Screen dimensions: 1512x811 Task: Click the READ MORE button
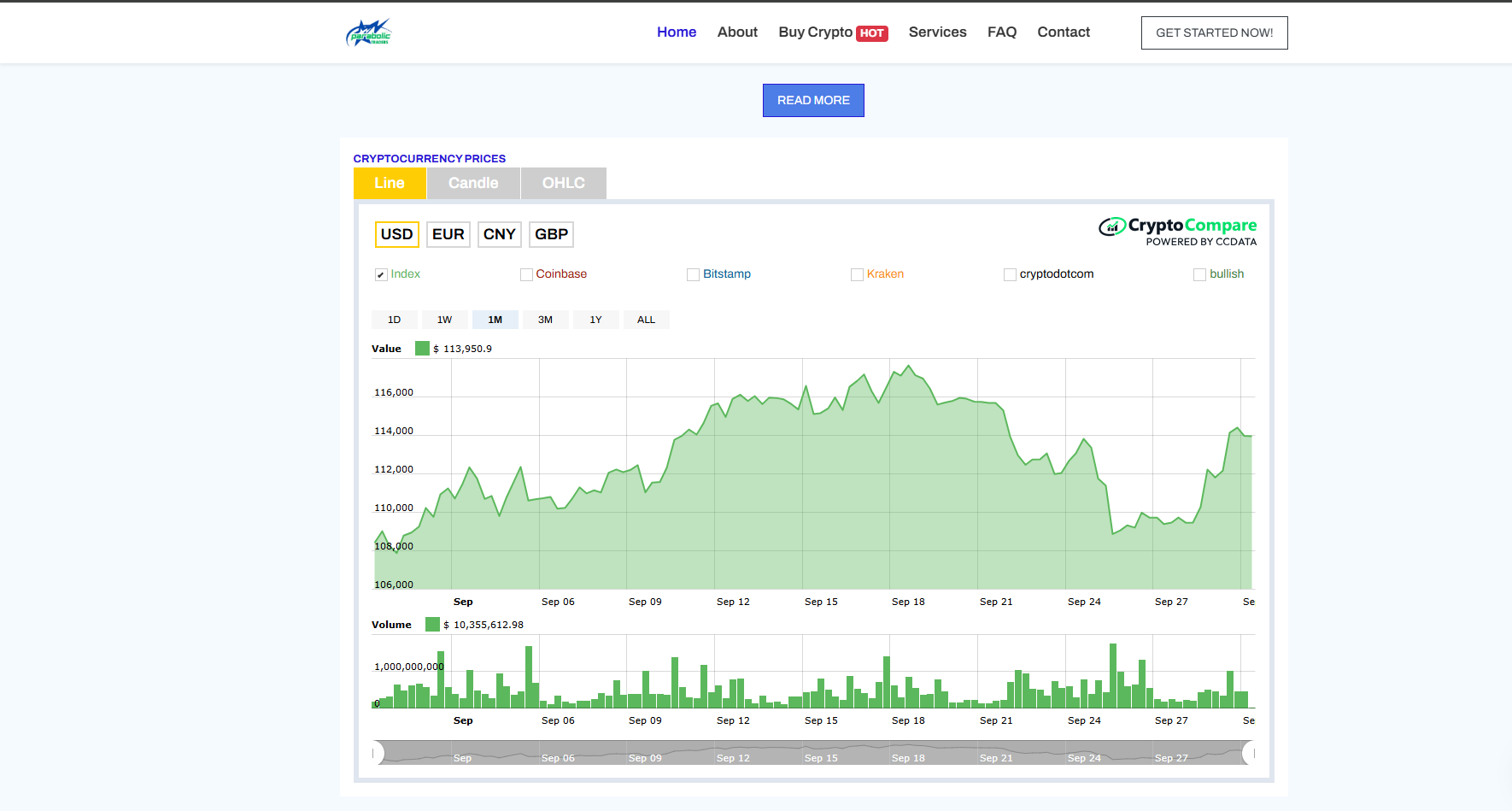[813, 100]
